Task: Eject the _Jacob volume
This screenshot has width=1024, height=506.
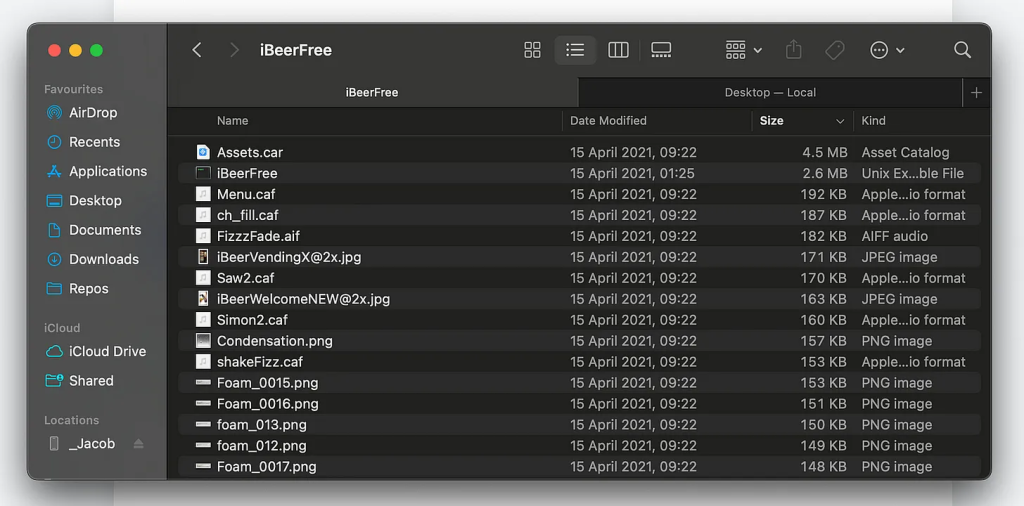Action: [x=139, y=444]
